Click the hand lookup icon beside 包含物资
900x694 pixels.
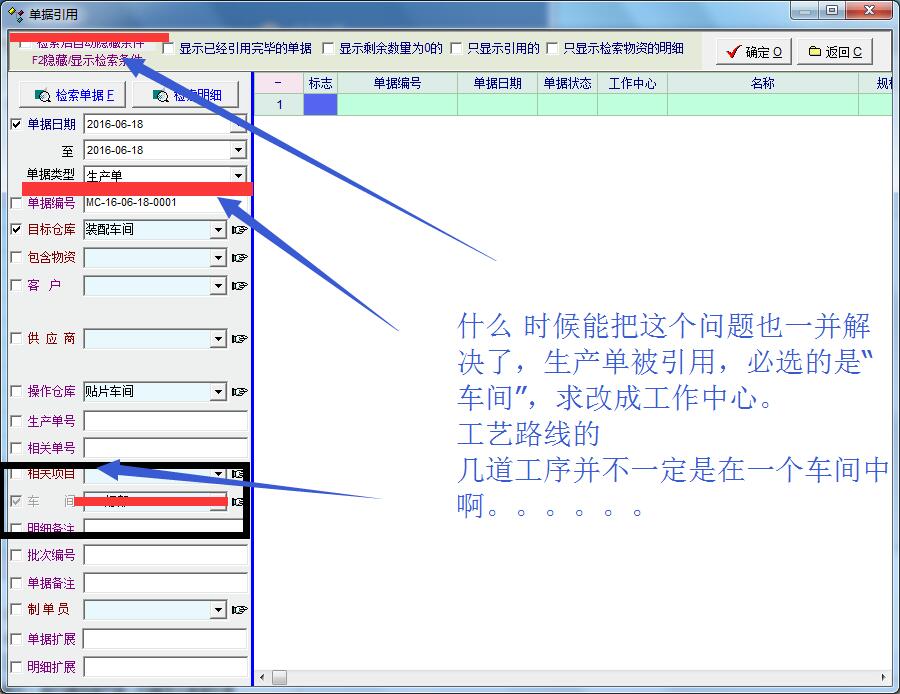click(x=239, y=258)
